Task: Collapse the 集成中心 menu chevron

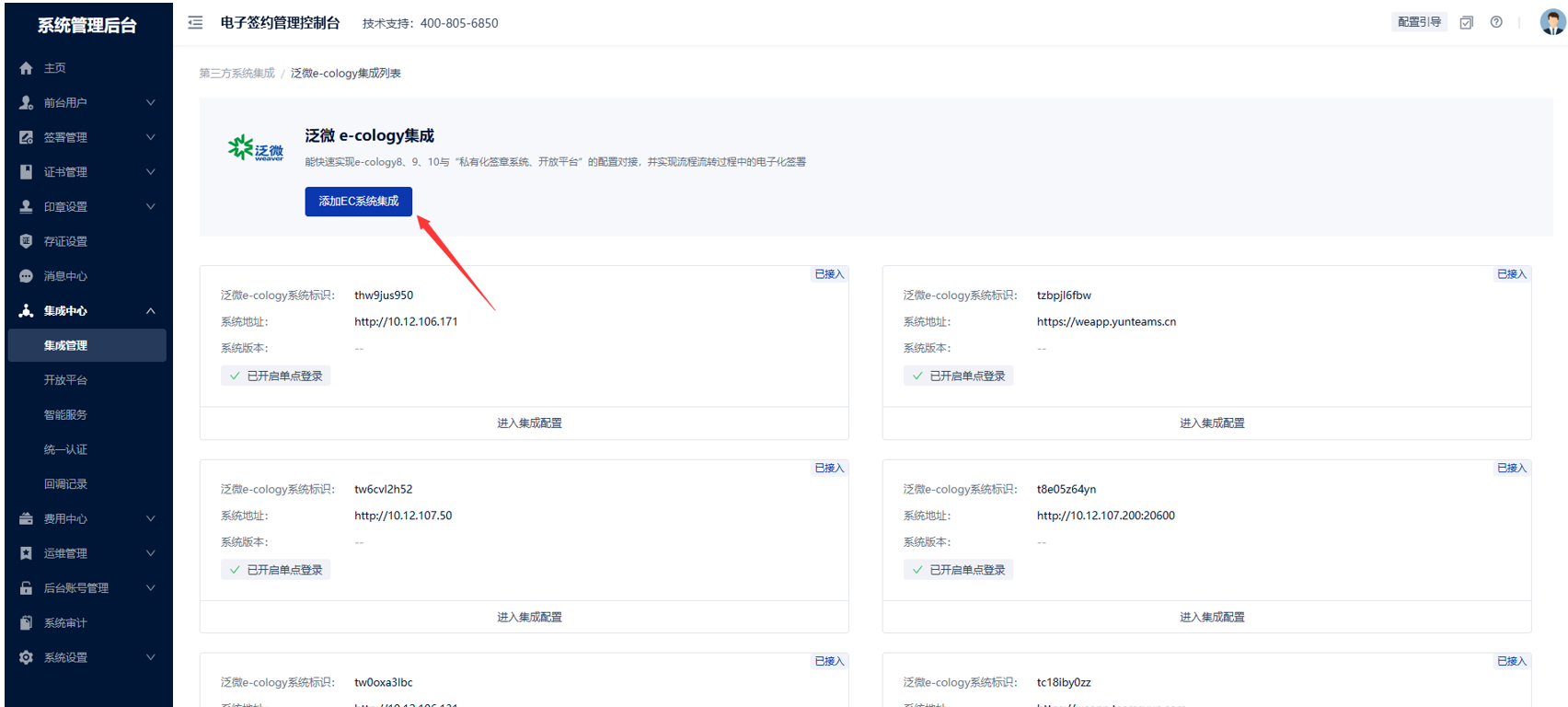Action: pos(150,311)
